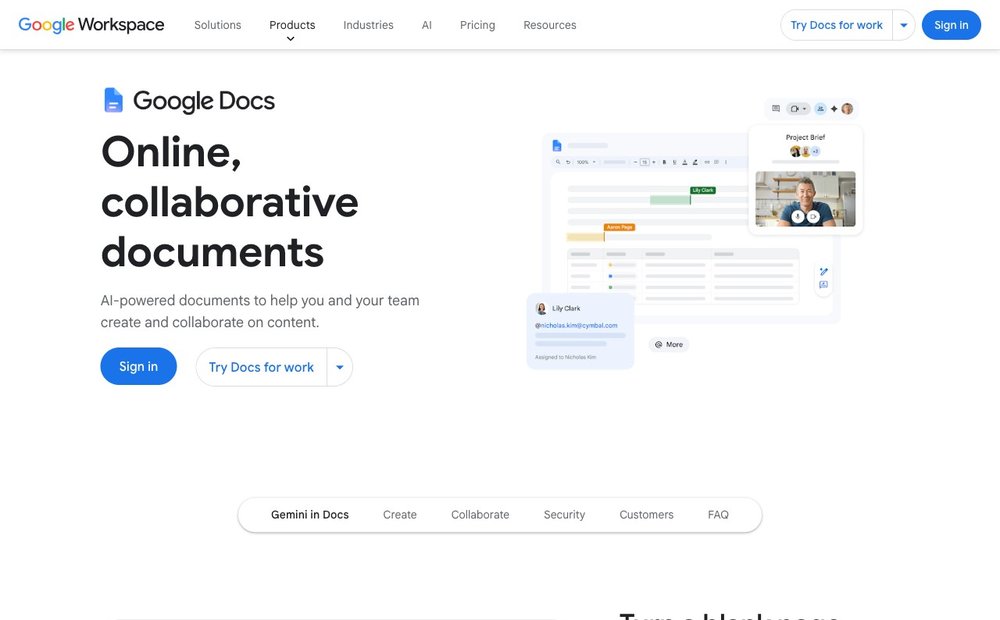Click the Docs file icon inside illustration
The width and height of the screenshot is (1000, 620).
click(557, 145)
